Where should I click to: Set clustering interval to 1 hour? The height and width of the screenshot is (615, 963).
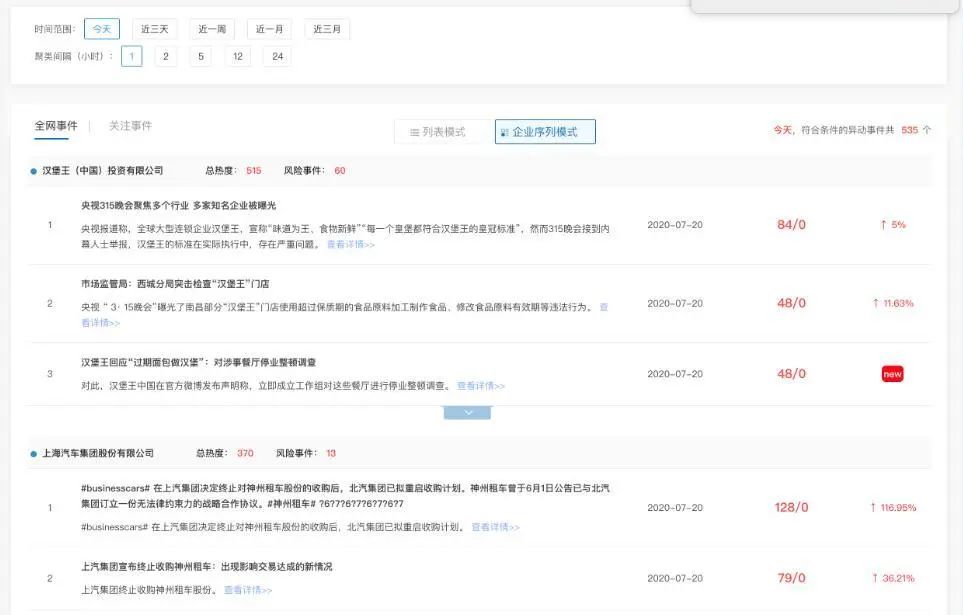tap(131, 56)
